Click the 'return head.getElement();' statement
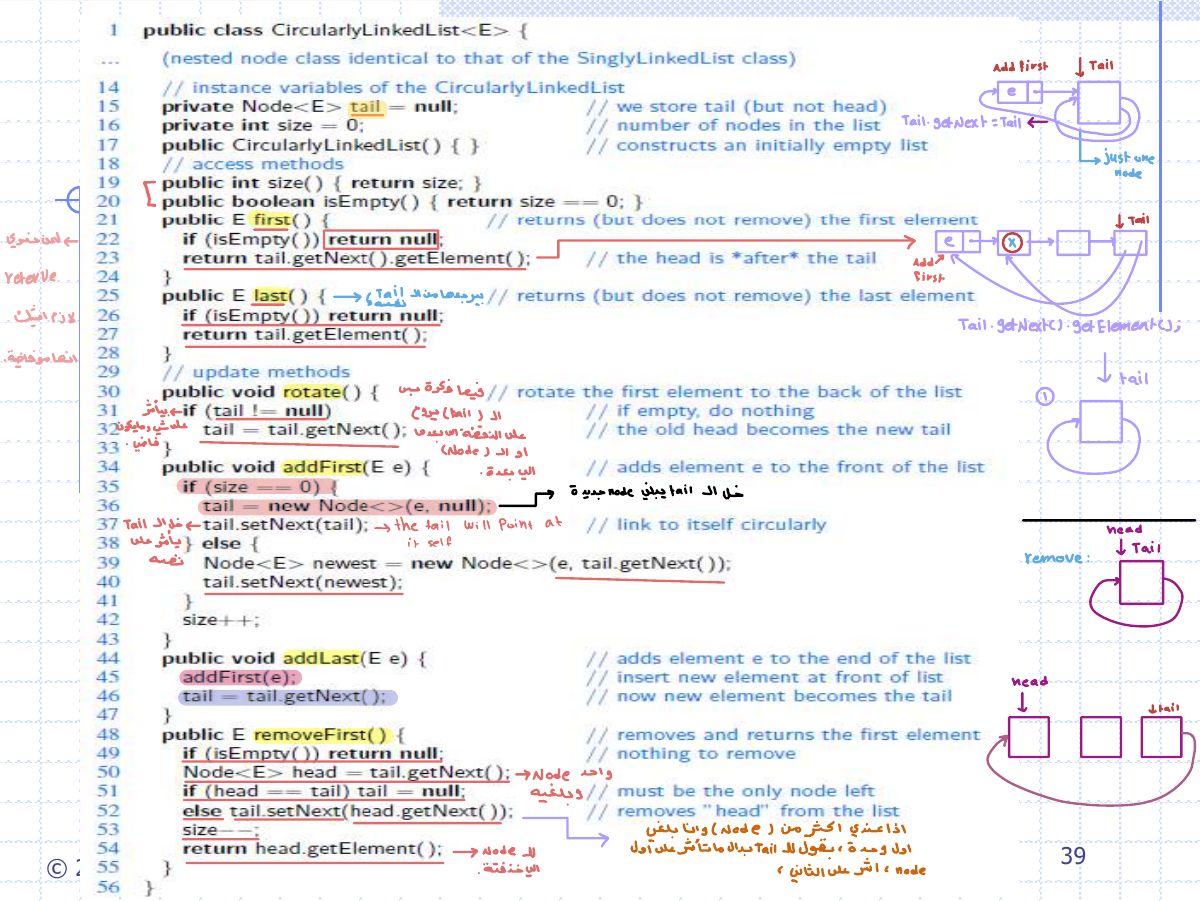This screenshot has width=1200, height=901. [312, 849]
